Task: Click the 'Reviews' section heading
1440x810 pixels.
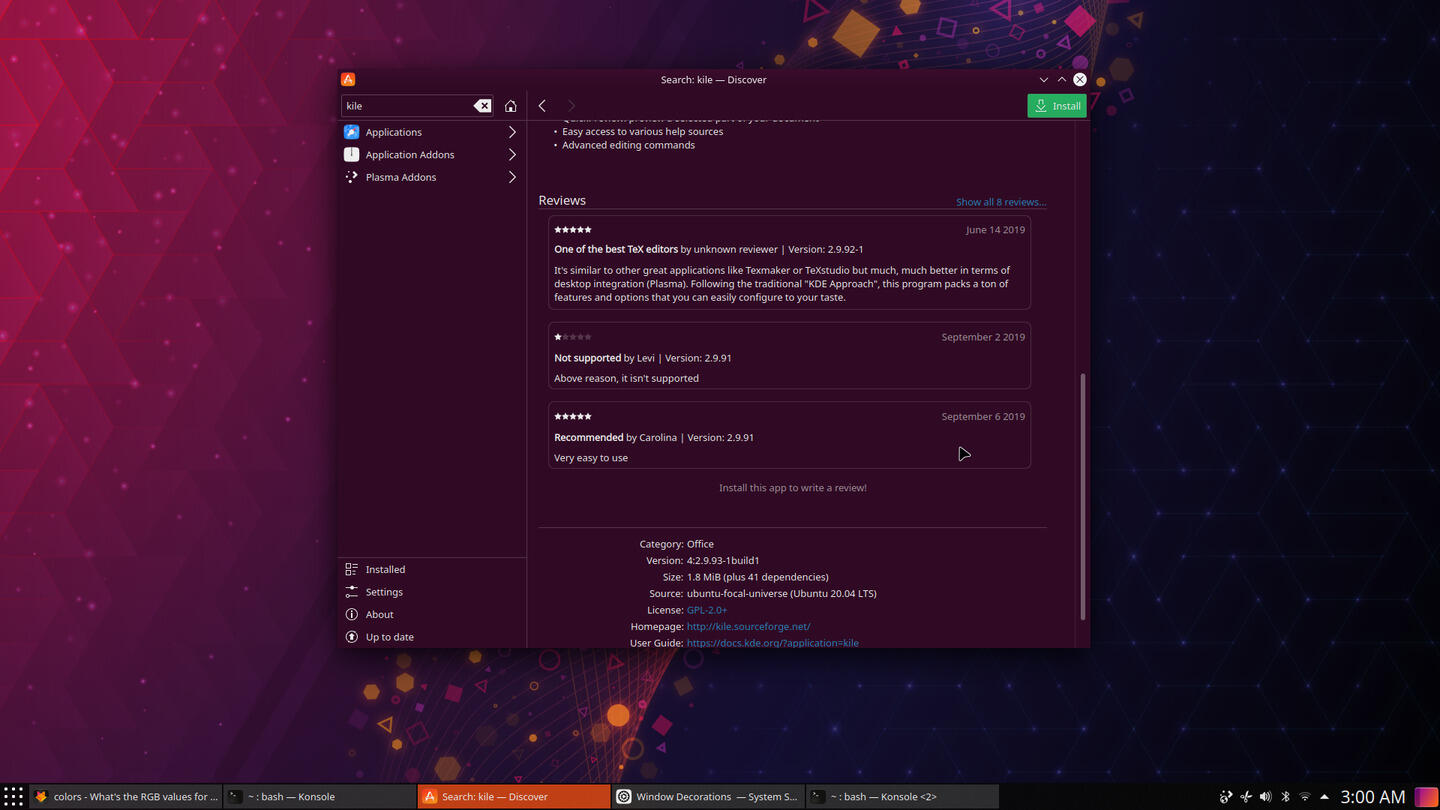Action: click(562, 201)
